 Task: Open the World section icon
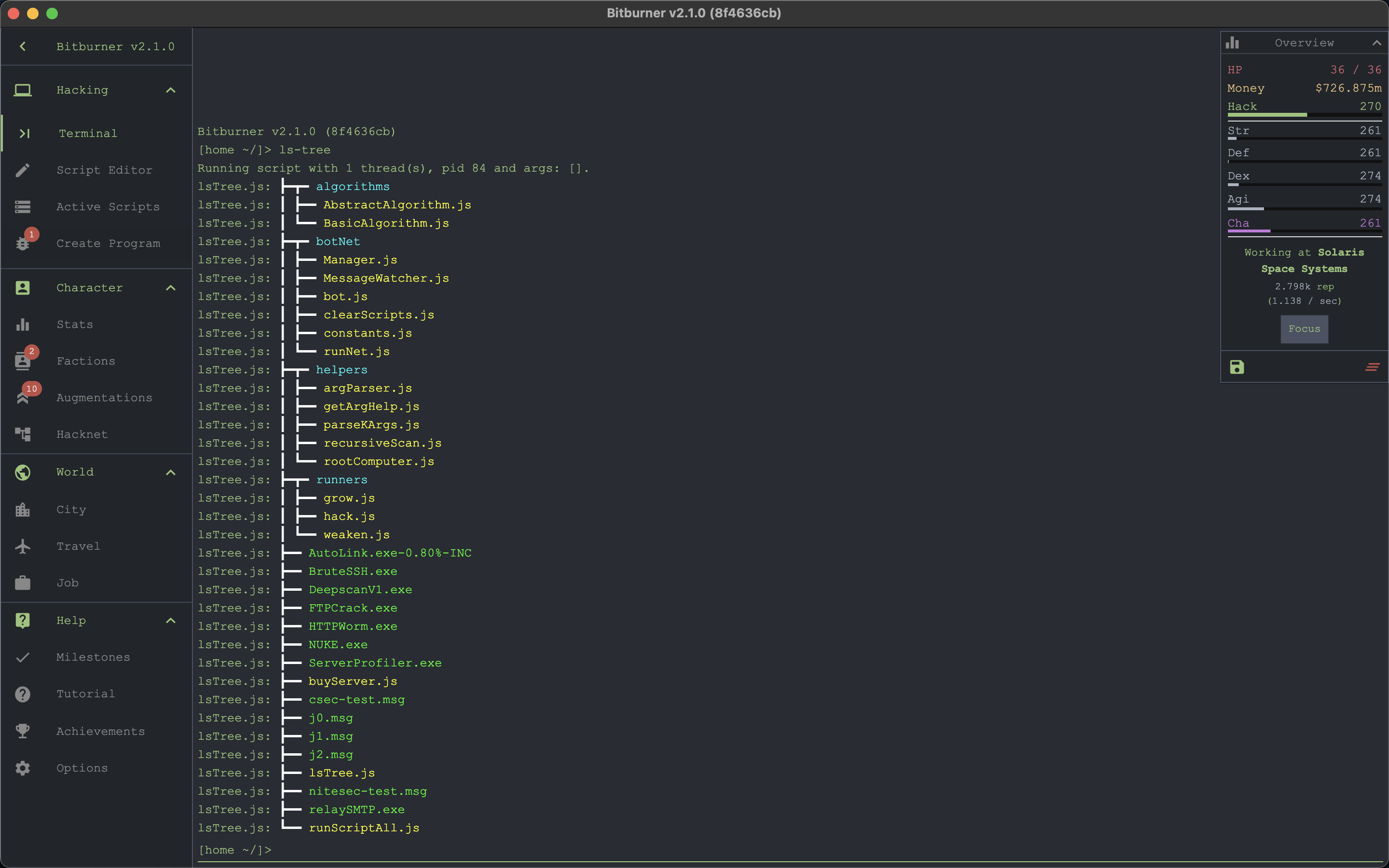[23, 472]
